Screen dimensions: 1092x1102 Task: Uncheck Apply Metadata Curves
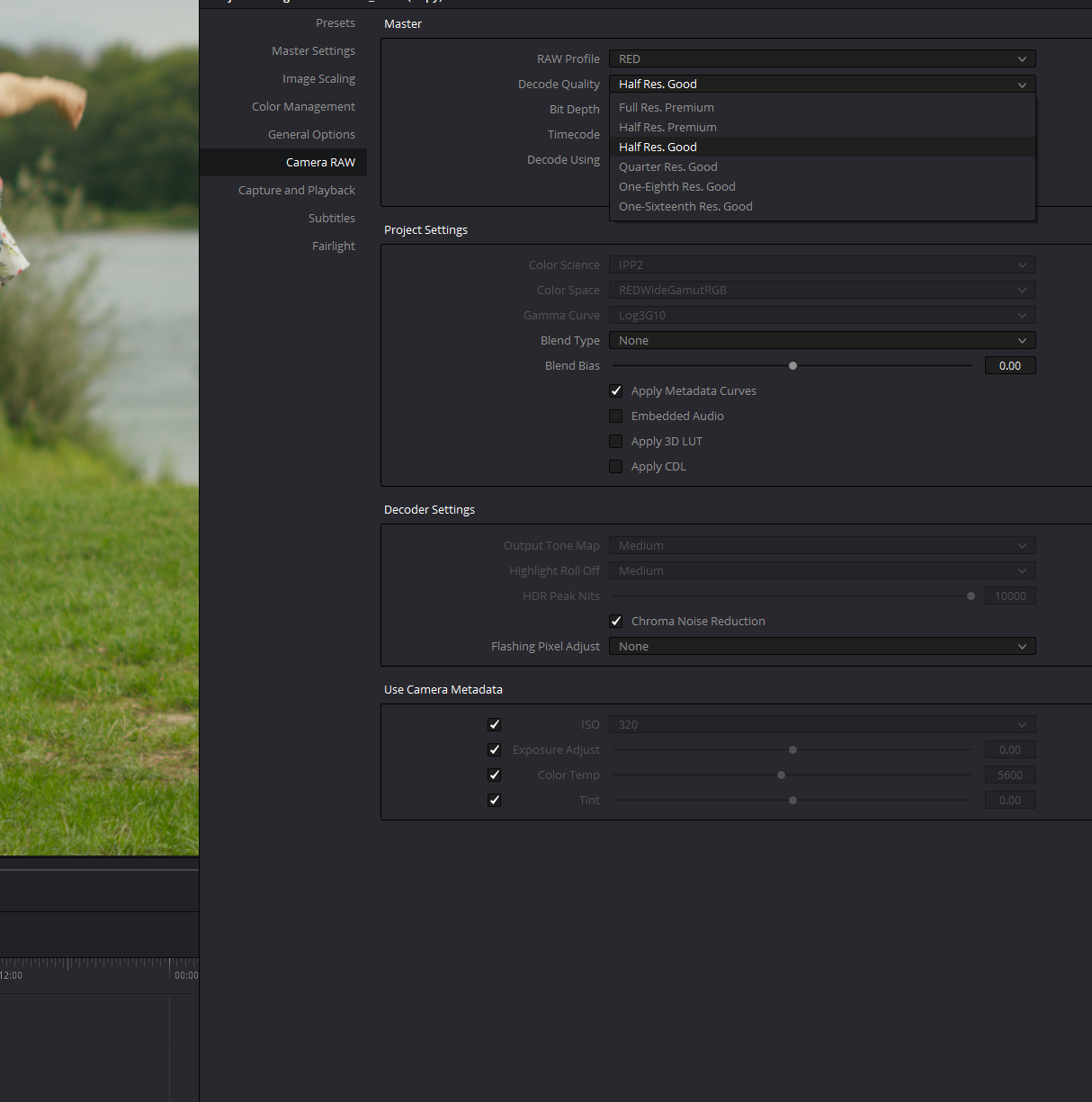616,390
